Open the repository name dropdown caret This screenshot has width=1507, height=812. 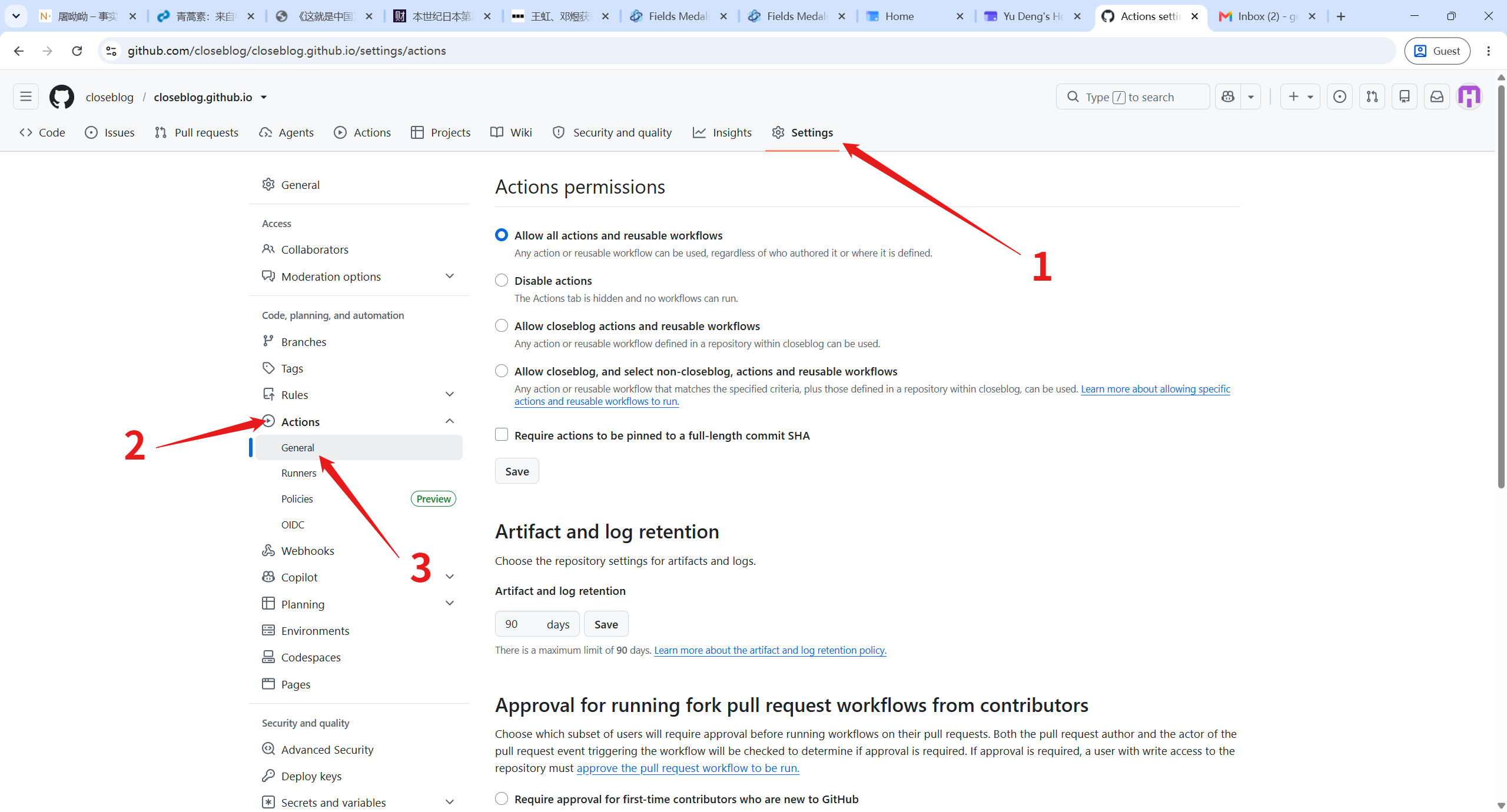pos(264,97)
